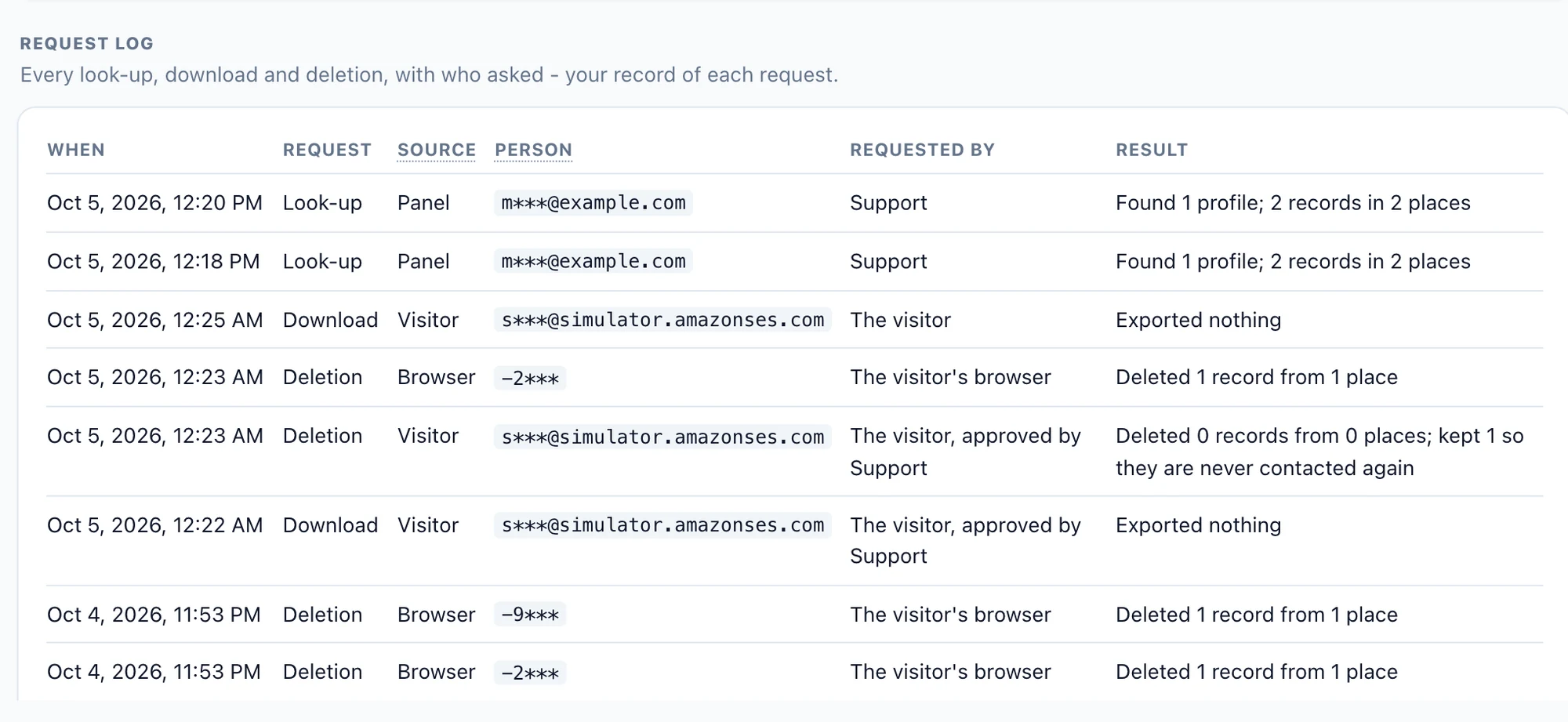Viewport: 1568px width, 722px height.
Task: Click "The visitor's browser" in the -9*** row
Action: tap(950, 615)
